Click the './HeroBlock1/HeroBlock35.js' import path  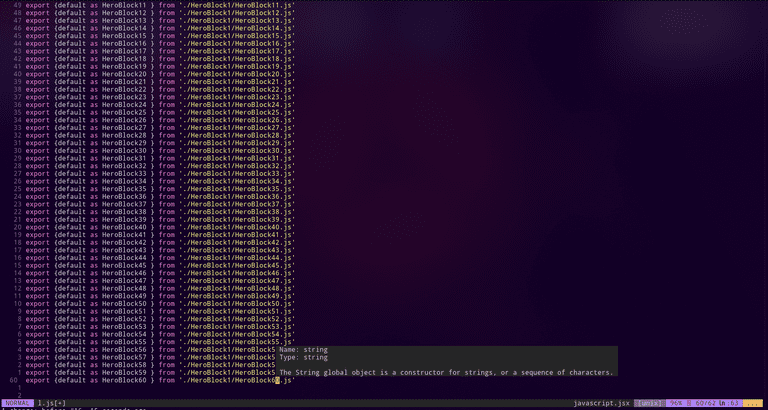click(236, 189)
